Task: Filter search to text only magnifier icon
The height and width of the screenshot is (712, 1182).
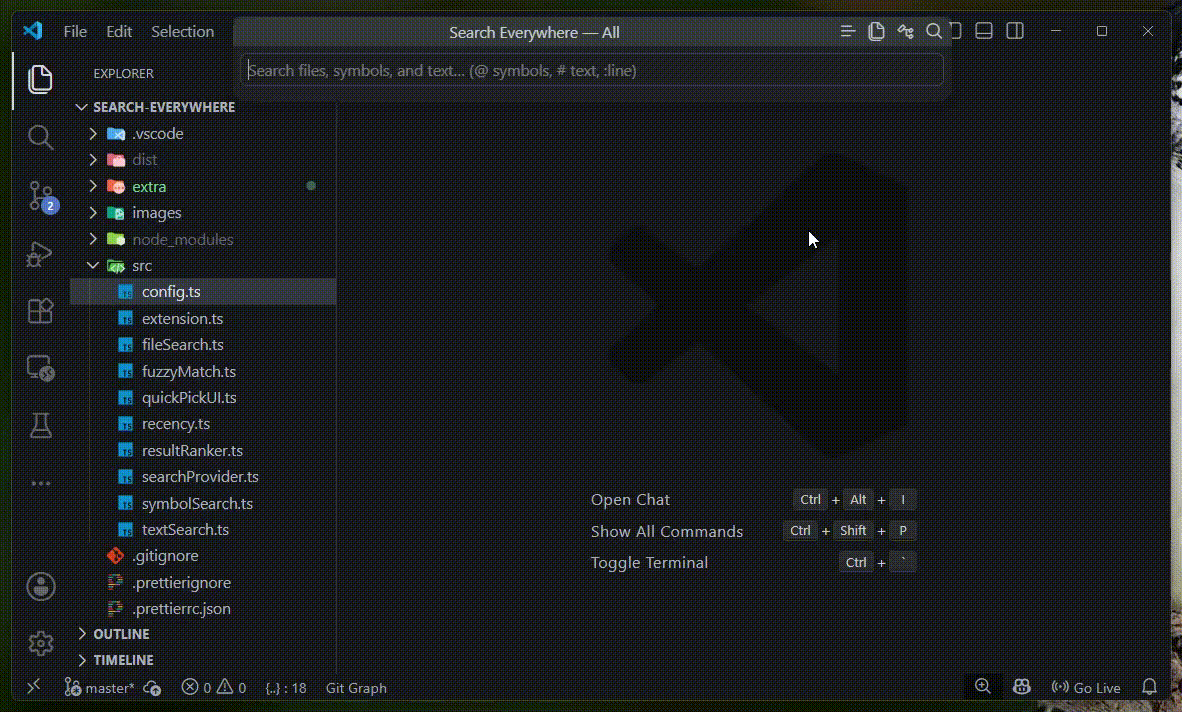Action: click(x=934, y=31)
